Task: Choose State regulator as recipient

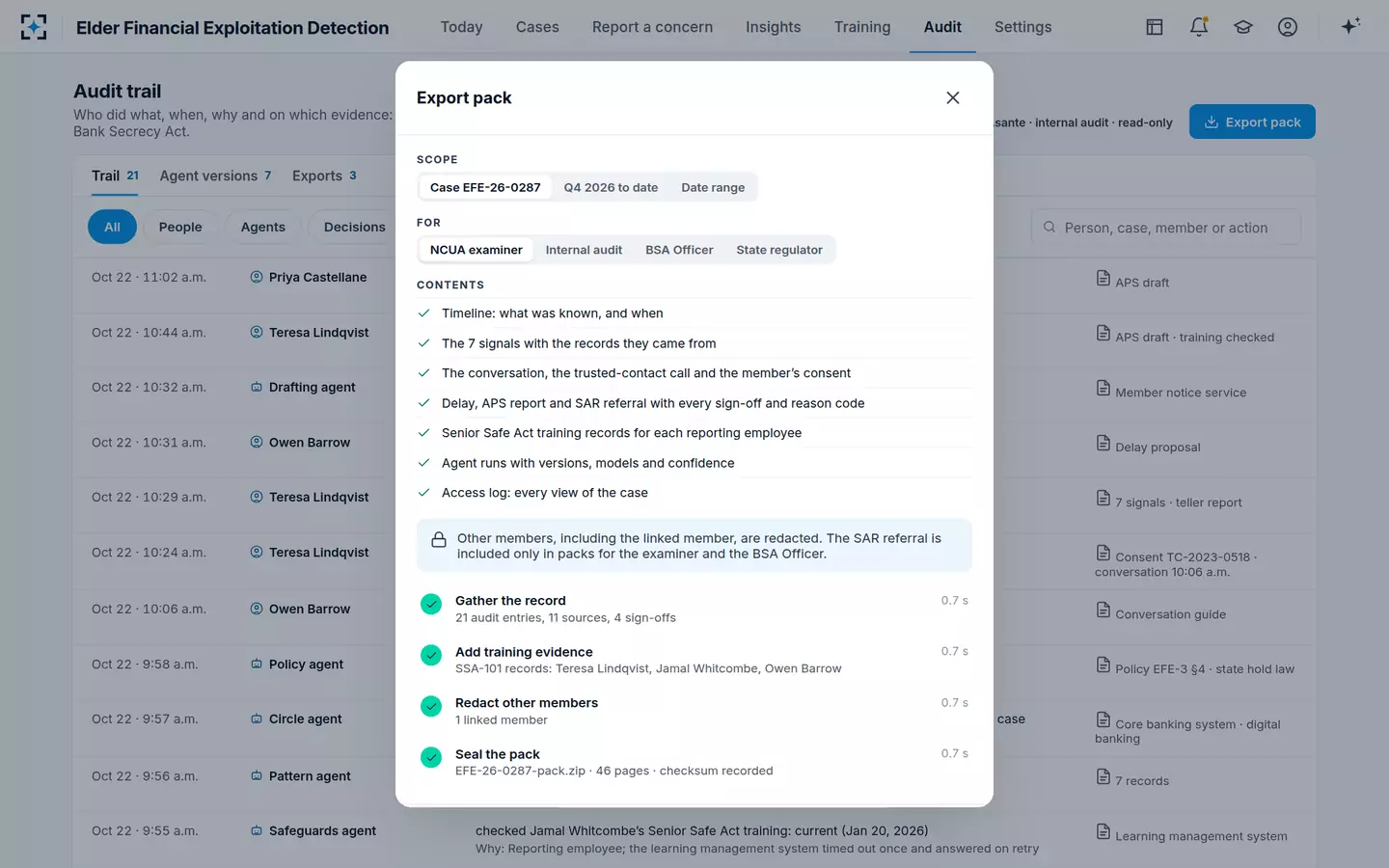Action: tap(779, 250)
